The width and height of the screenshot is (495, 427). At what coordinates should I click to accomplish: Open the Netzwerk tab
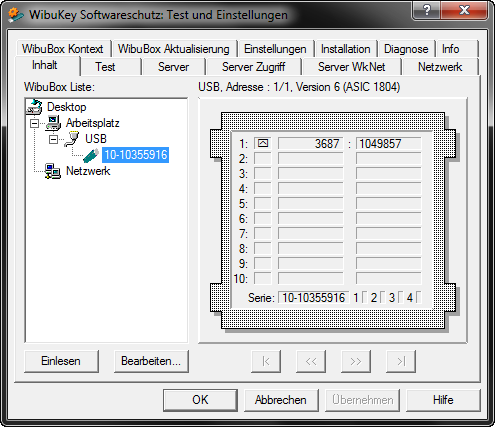click(x=440, y=67)
